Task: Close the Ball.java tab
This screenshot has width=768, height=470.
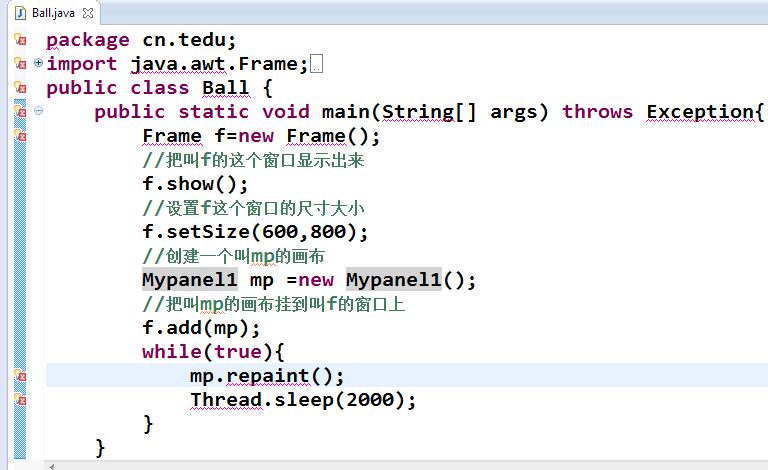Action: [88, 13]
